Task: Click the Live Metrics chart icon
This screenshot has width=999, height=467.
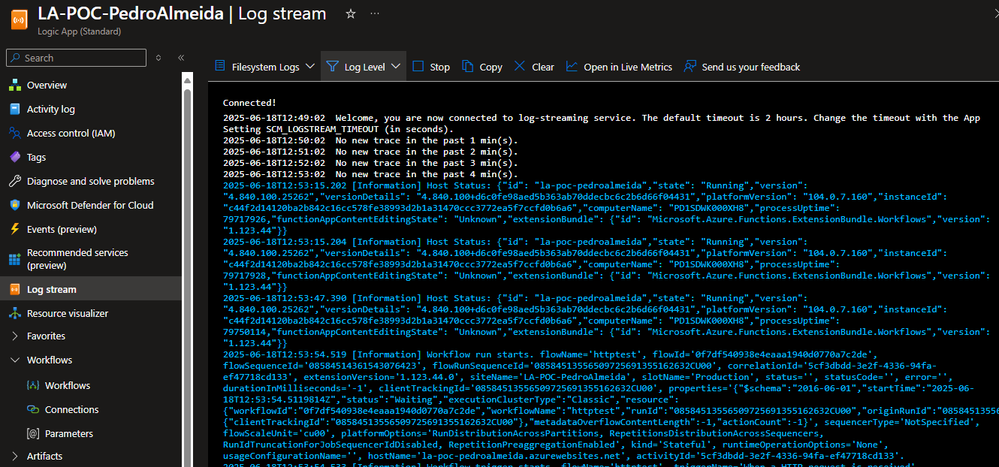Action: (571, 66)
